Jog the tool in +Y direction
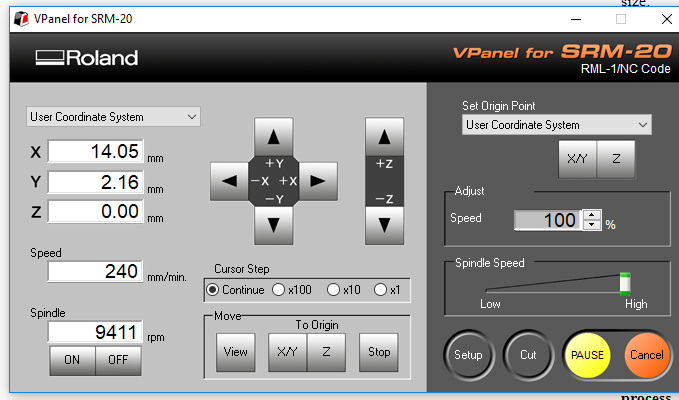 (x=274, y=137)
